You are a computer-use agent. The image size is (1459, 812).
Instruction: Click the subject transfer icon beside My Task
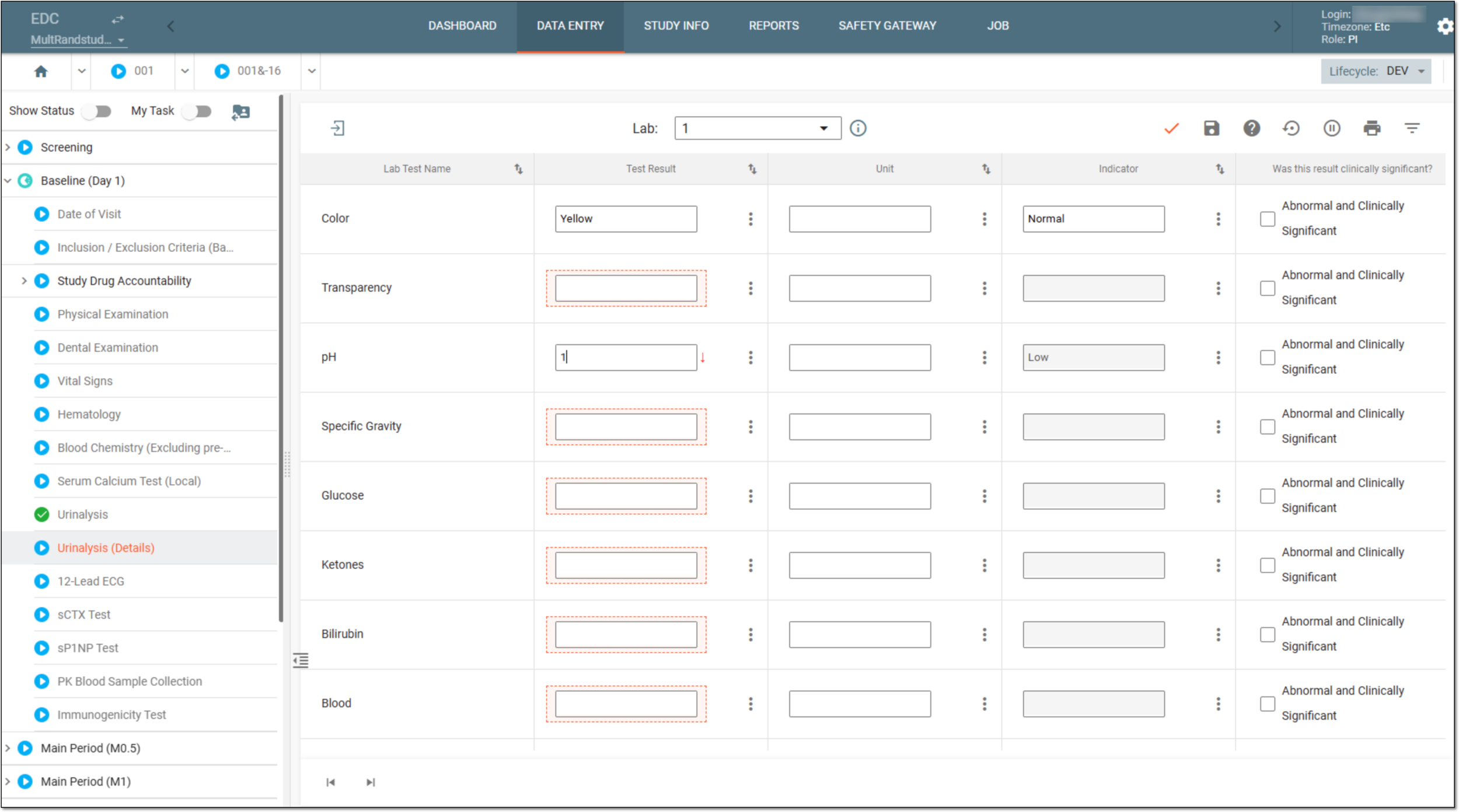240,111
